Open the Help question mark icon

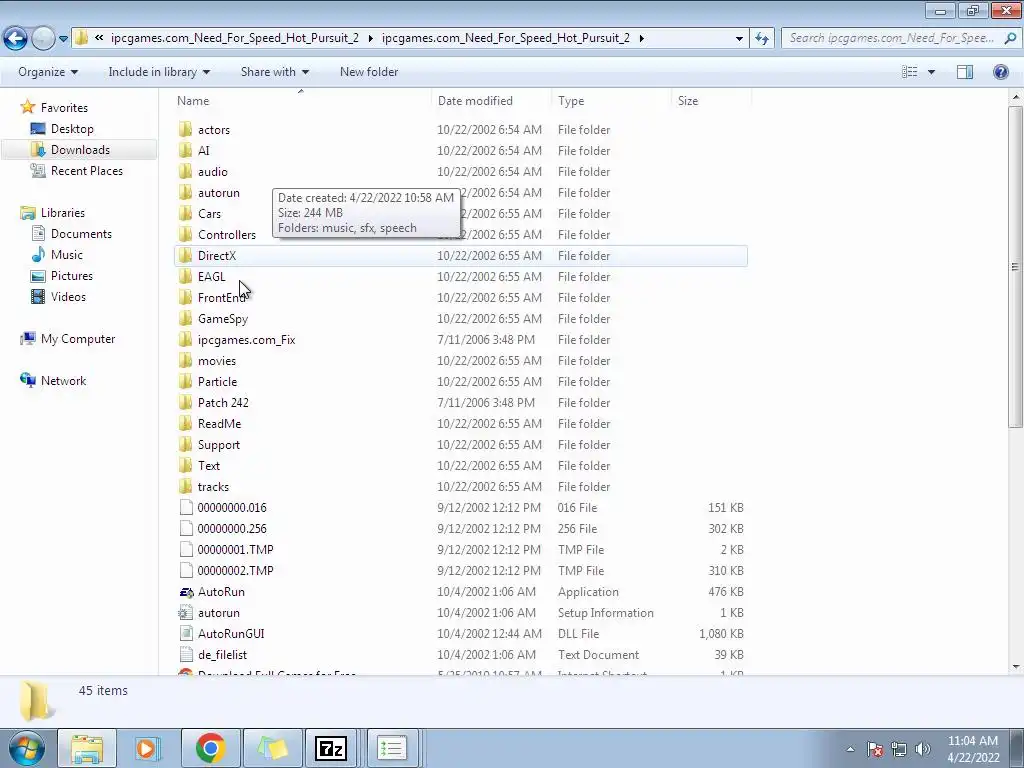pos(1000,72)
